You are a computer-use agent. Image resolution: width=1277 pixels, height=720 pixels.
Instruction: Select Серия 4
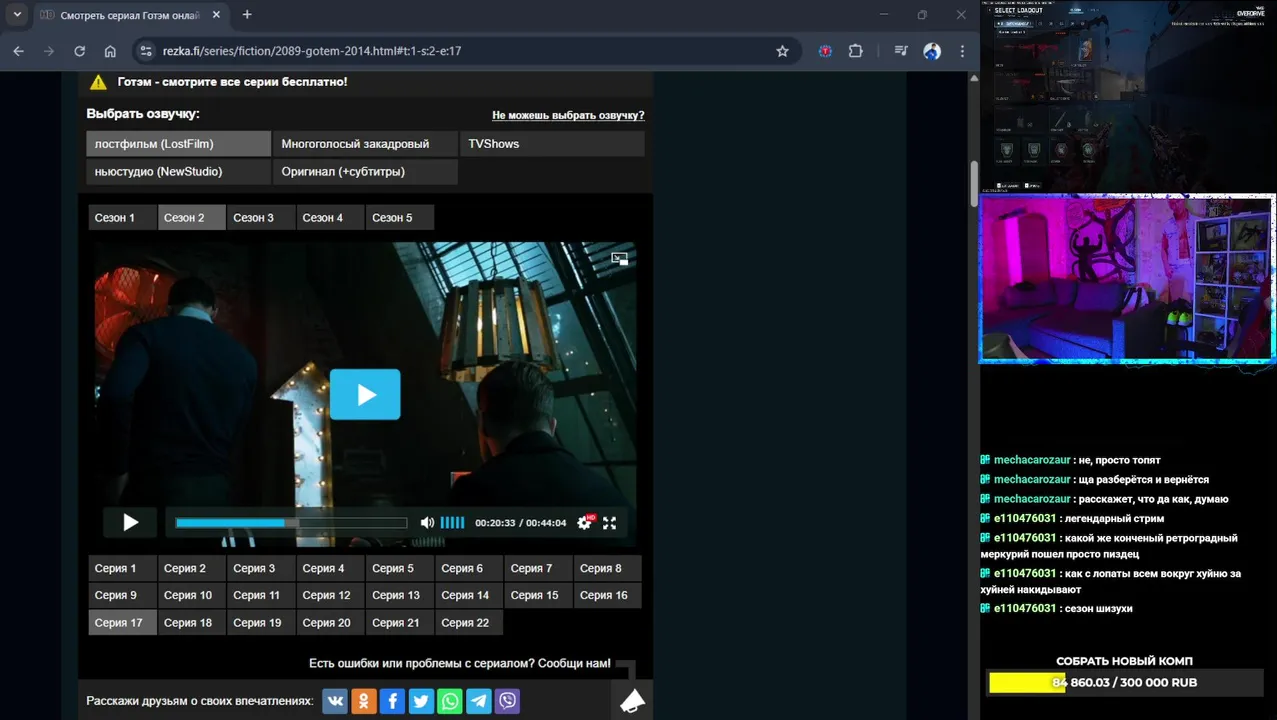[x=330, y=568]
